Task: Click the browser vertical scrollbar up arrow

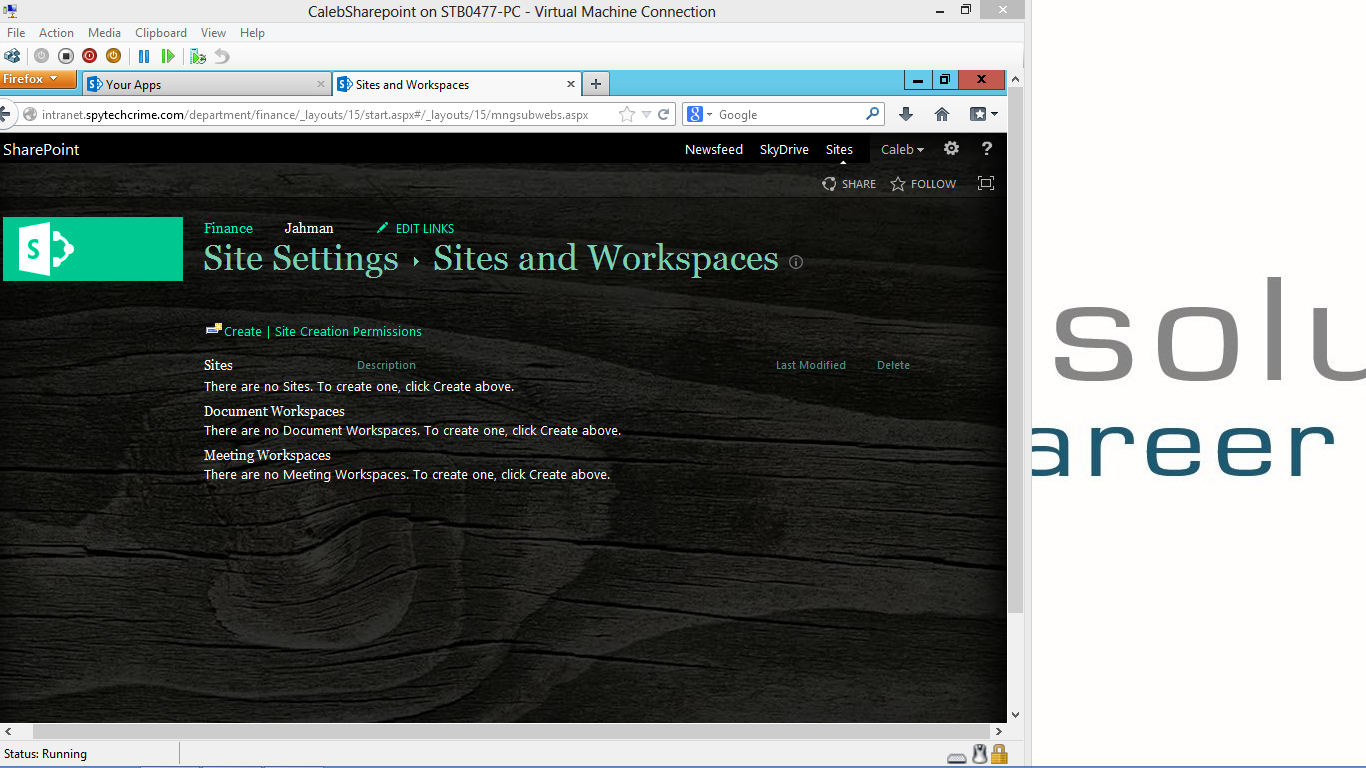Action: [x=1015, y=79]
